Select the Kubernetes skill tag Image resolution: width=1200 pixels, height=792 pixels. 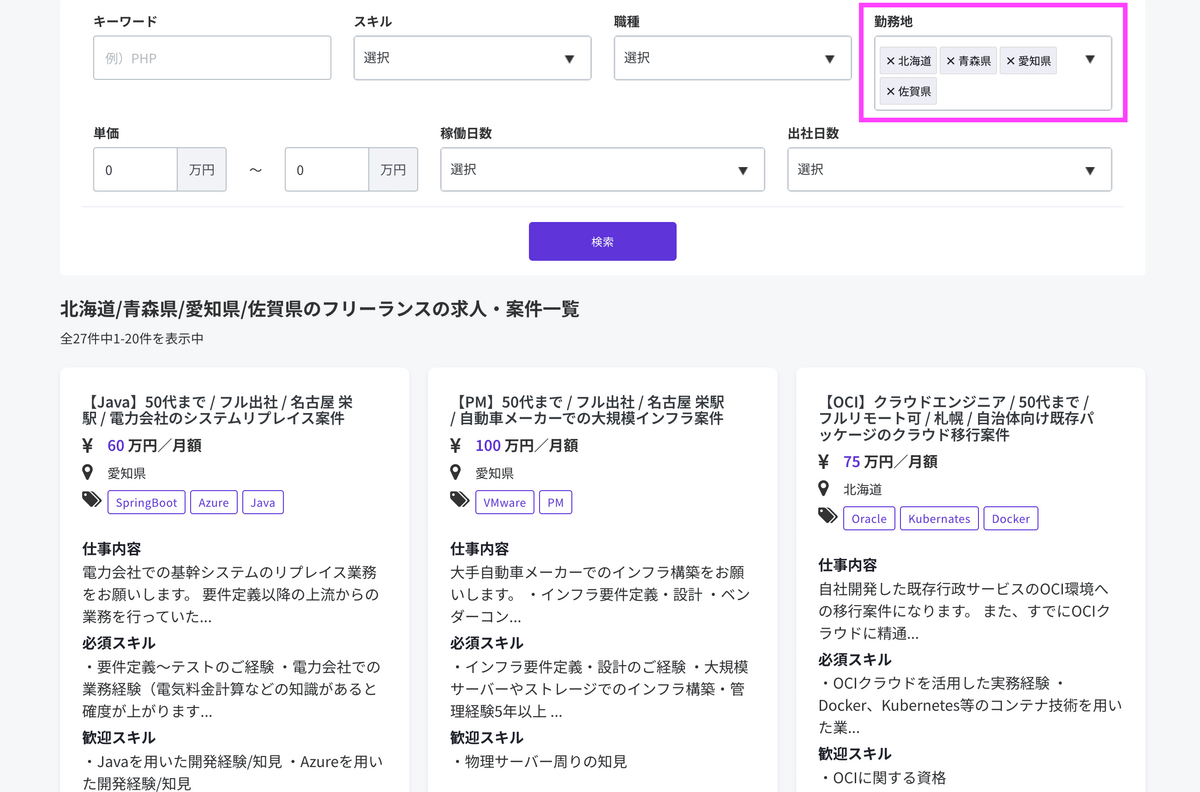click(939, 519)
